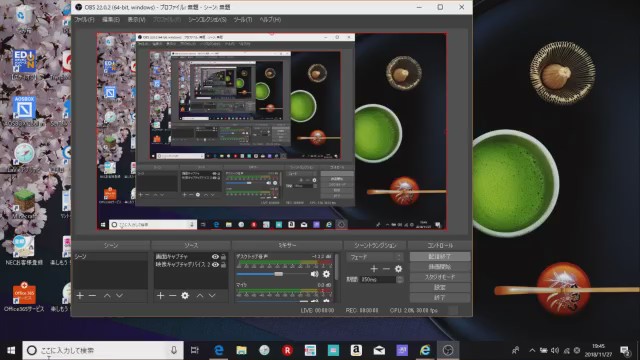The height and width of the screenshot is (360, 640).
Task: Mute desktop audio speaker icon in mixer
Action: (314, 274)
